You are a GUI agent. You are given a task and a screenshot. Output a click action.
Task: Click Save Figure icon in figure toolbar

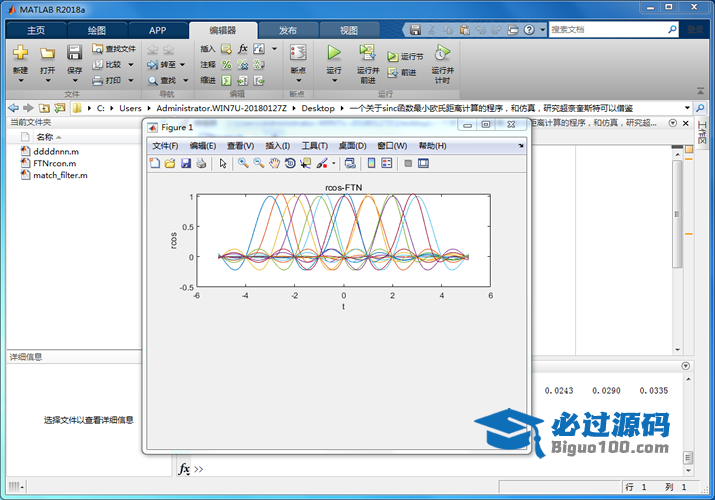(x=186, y=163)
